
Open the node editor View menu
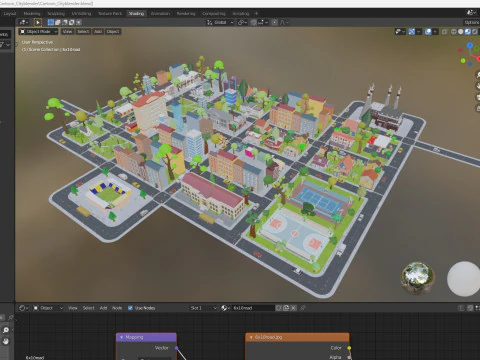click(73, 308)
